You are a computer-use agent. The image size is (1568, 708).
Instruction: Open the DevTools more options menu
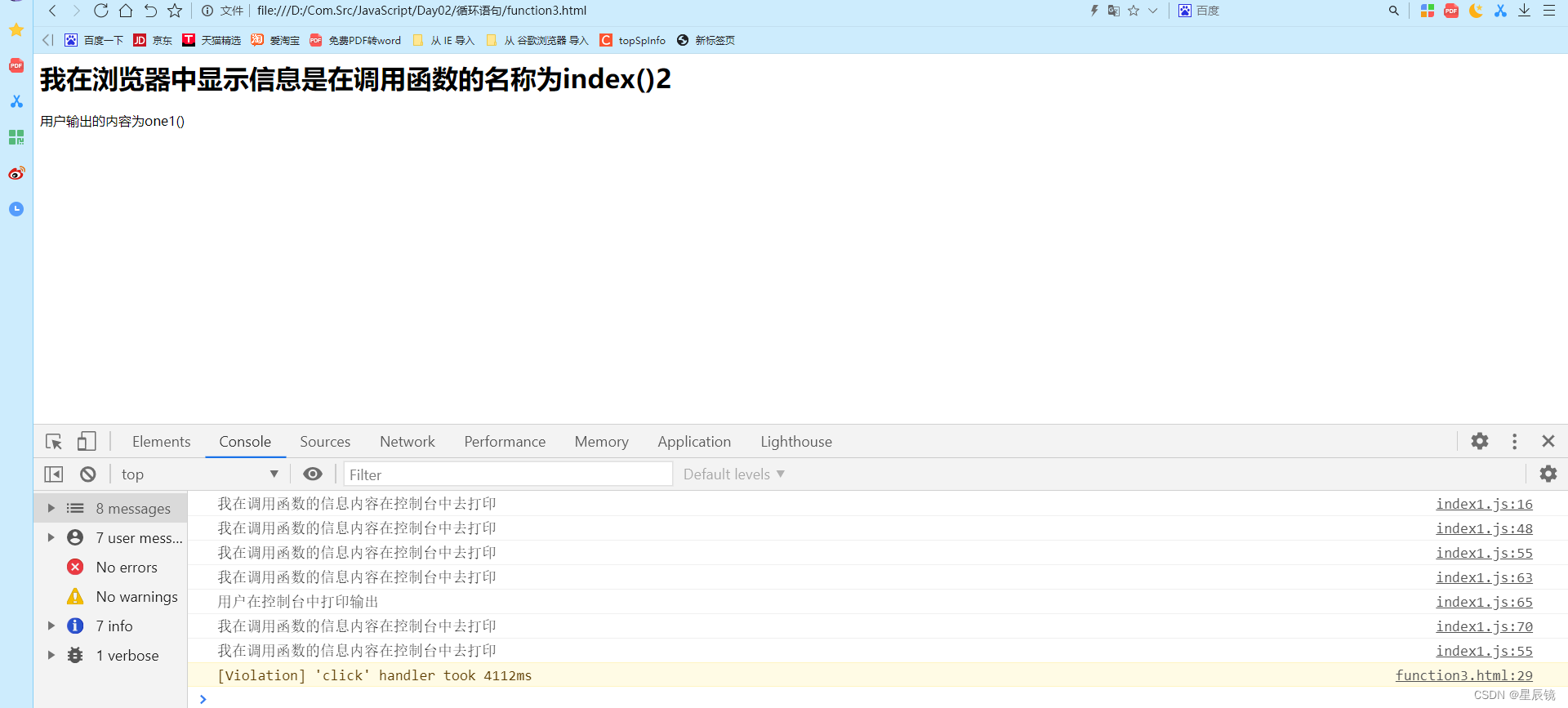1514,441
